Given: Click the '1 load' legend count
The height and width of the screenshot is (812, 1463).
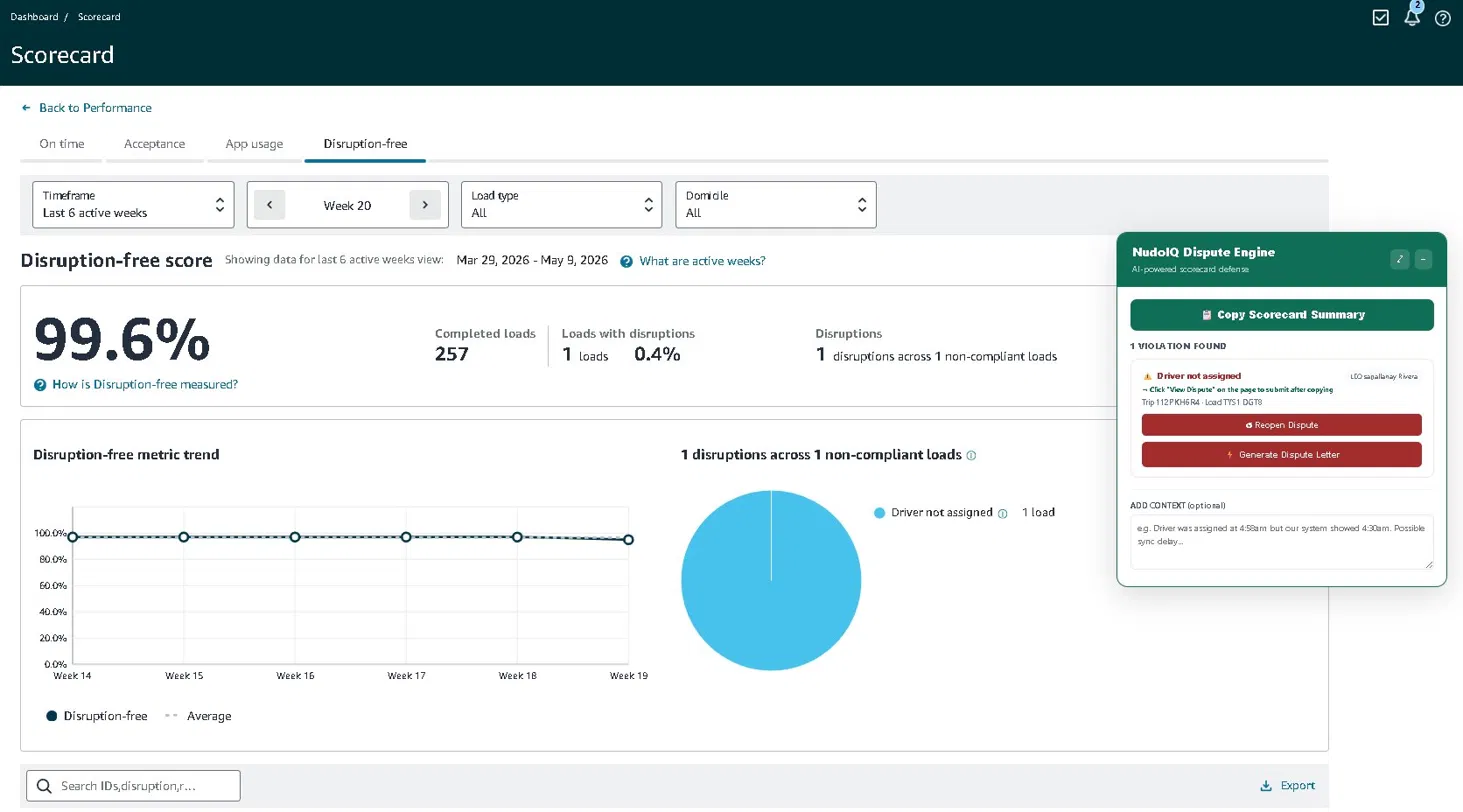Looking at the screenshot, I should [1038, 512].
